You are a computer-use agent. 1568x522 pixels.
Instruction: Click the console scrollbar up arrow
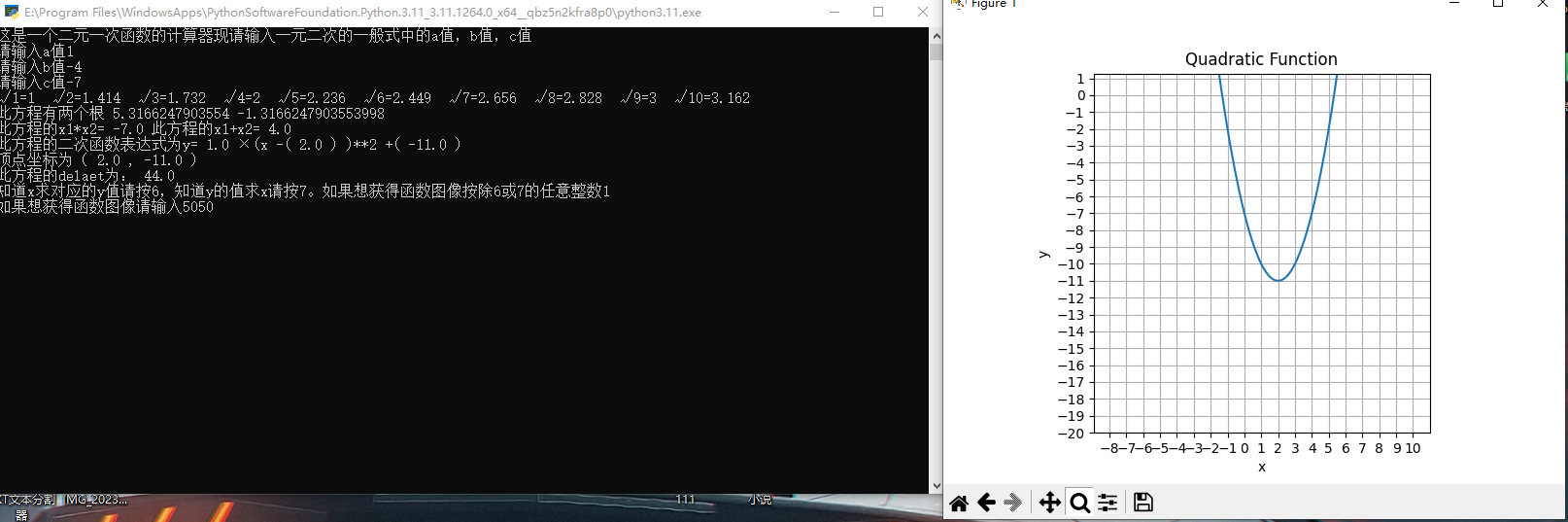click(937, 36)
